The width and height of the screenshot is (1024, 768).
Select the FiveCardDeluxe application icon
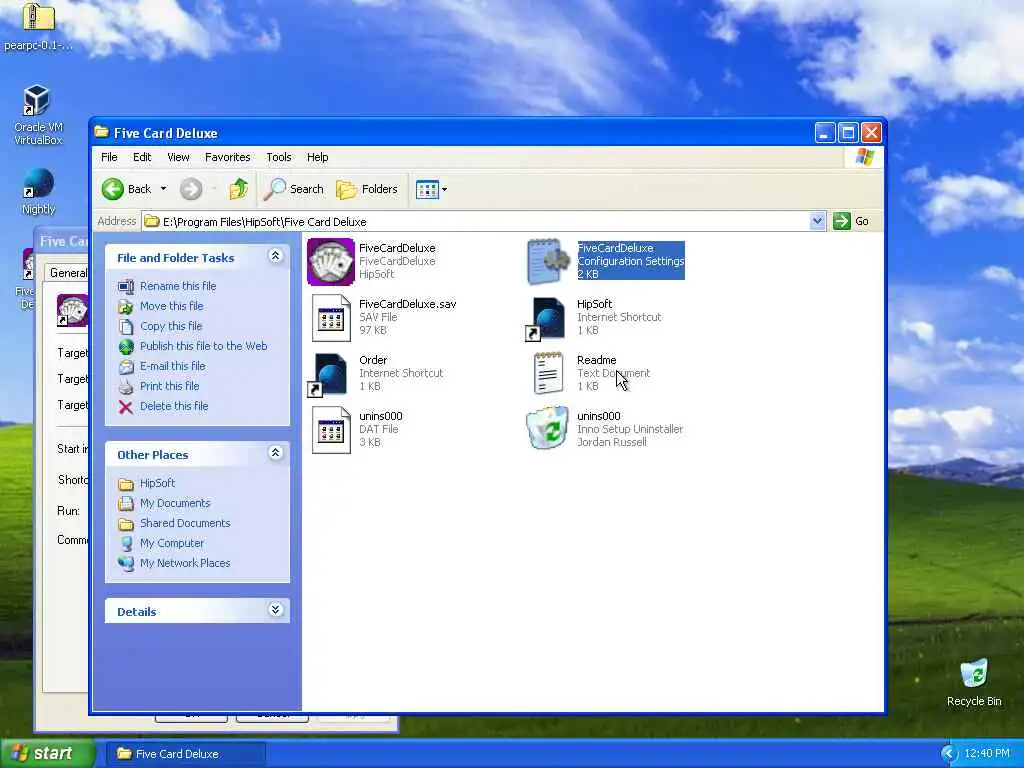click(x=331, y=261)
